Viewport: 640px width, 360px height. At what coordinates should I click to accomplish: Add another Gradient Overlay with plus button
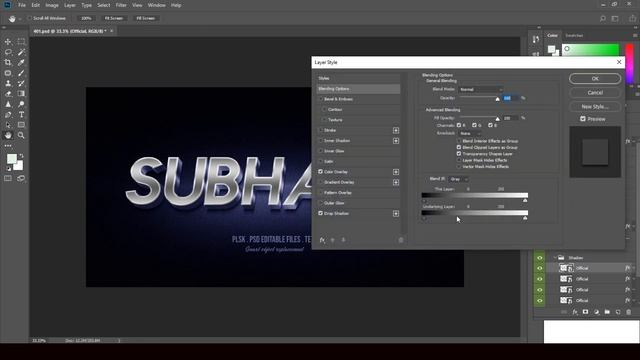pos(396,182)
